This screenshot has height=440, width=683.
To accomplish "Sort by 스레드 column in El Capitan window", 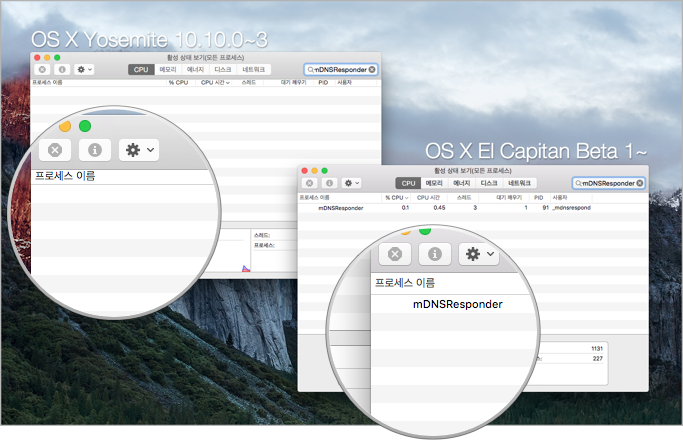I will [464, 197].
